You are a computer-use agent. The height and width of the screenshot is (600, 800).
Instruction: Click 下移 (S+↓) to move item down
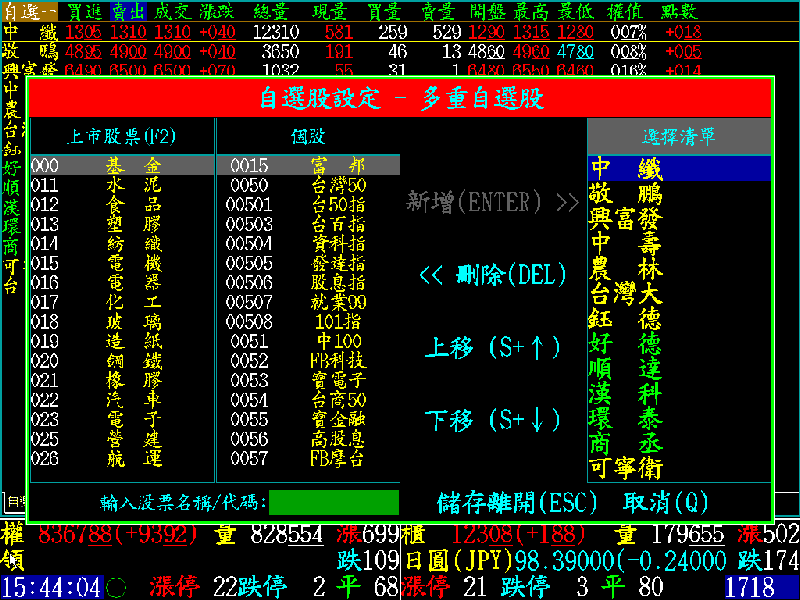(x=493, y=420)
